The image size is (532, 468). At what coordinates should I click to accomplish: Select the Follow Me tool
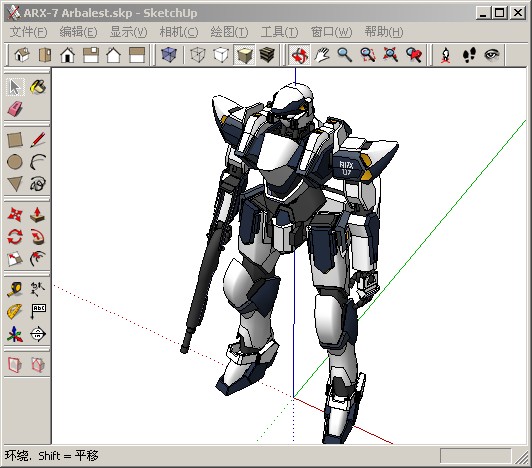[38, 237]
